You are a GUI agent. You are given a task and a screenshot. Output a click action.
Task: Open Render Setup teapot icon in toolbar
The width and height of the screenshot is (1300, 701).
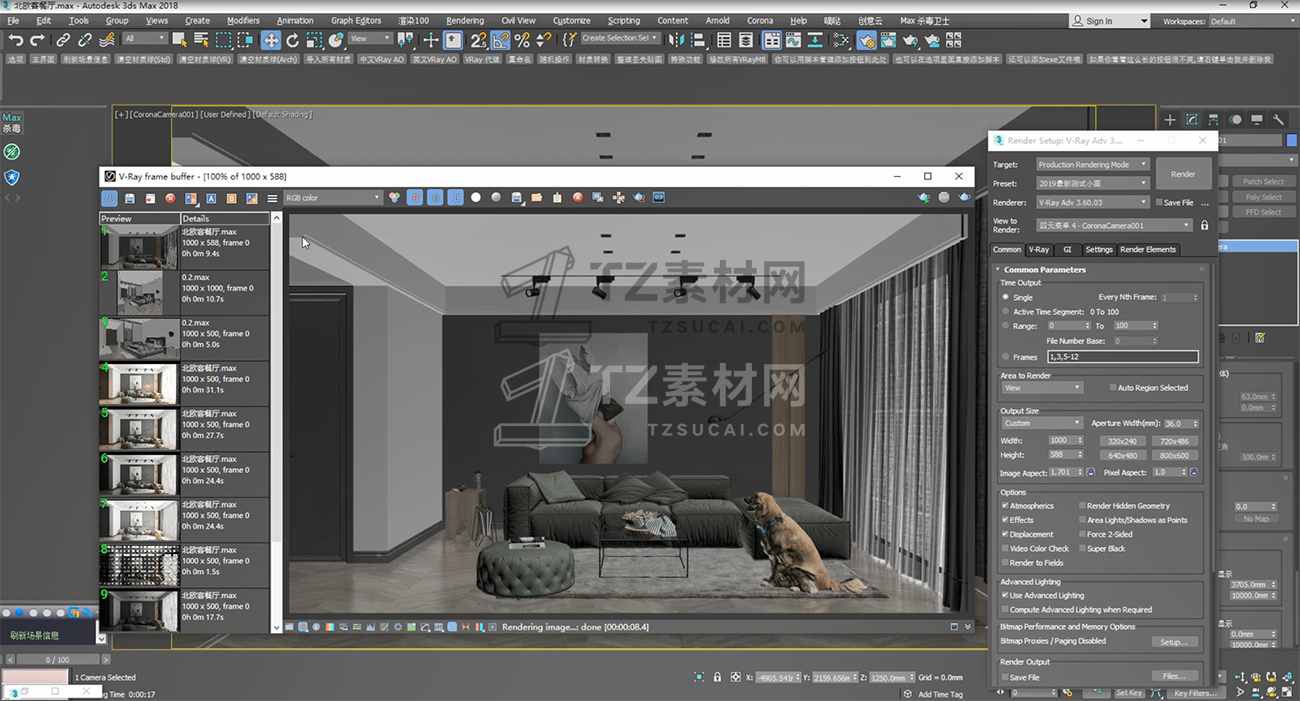866,40
